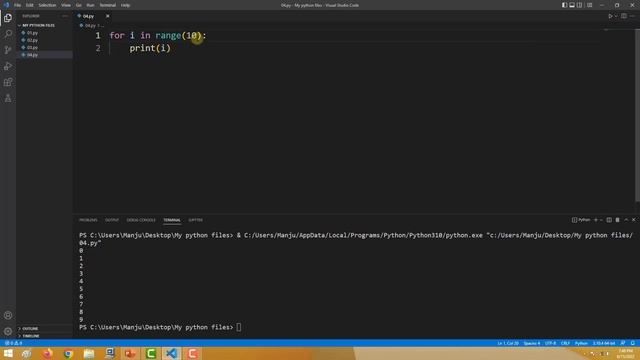This screenshot has height=360, width=640.
Task: Open the File menu
Action: (18, 5)
